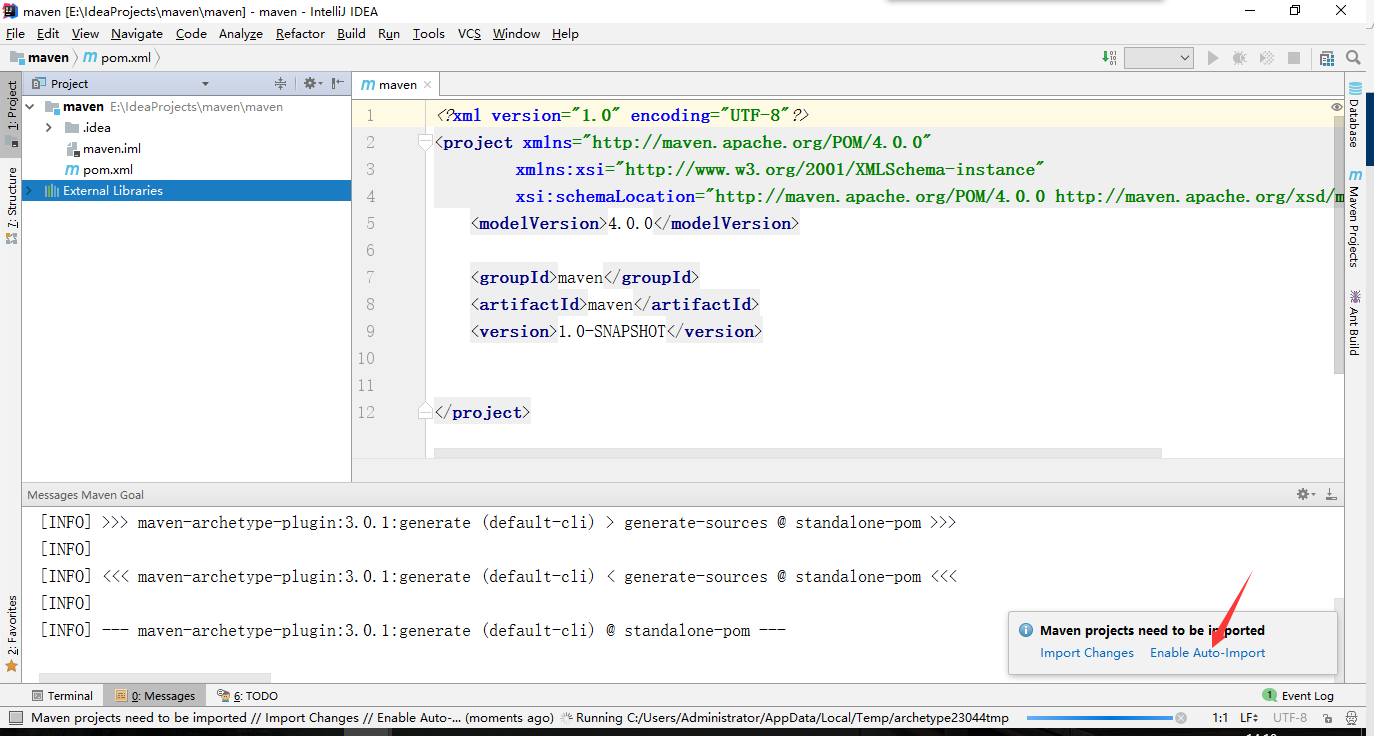The image size is (1374, 736).
Task: Click the maven breadcrumb in navigation bar
Action: 39,58
